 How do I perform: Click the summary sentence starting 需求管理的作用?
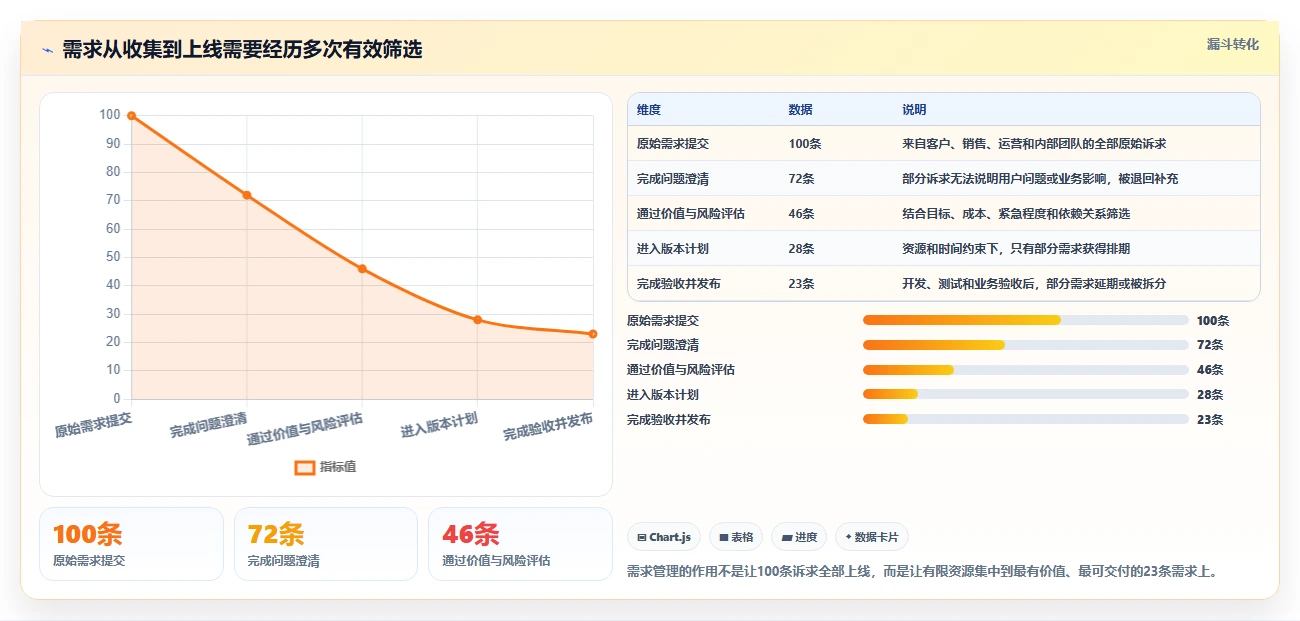click(x=922, y=572)
